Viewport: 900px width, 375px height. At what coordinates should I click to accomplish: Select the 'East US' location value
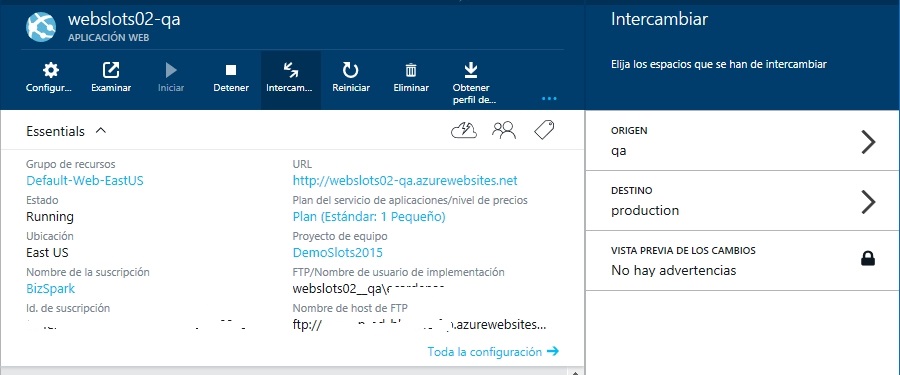pyautogui.click(x=47, y=253)
